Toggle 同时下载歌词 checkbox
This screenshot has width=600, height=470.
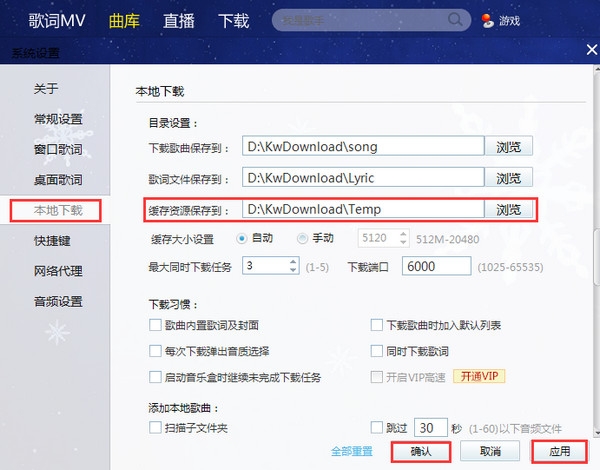pos(377,351)
